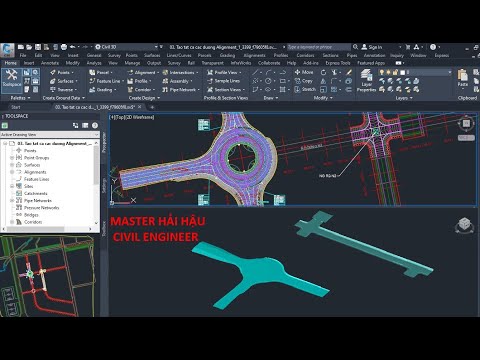The image size is (480, 360).
Task: Click the Layer Properties icon
Action: [367, 81]
